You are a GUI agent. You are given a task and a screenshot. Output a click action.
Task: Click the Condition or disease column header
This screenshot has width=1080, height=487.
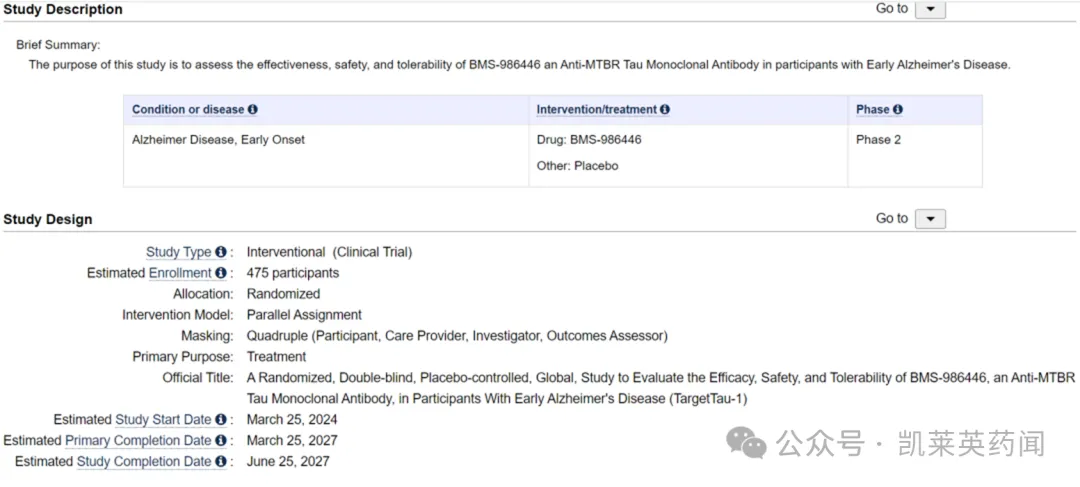pos(188,110)
